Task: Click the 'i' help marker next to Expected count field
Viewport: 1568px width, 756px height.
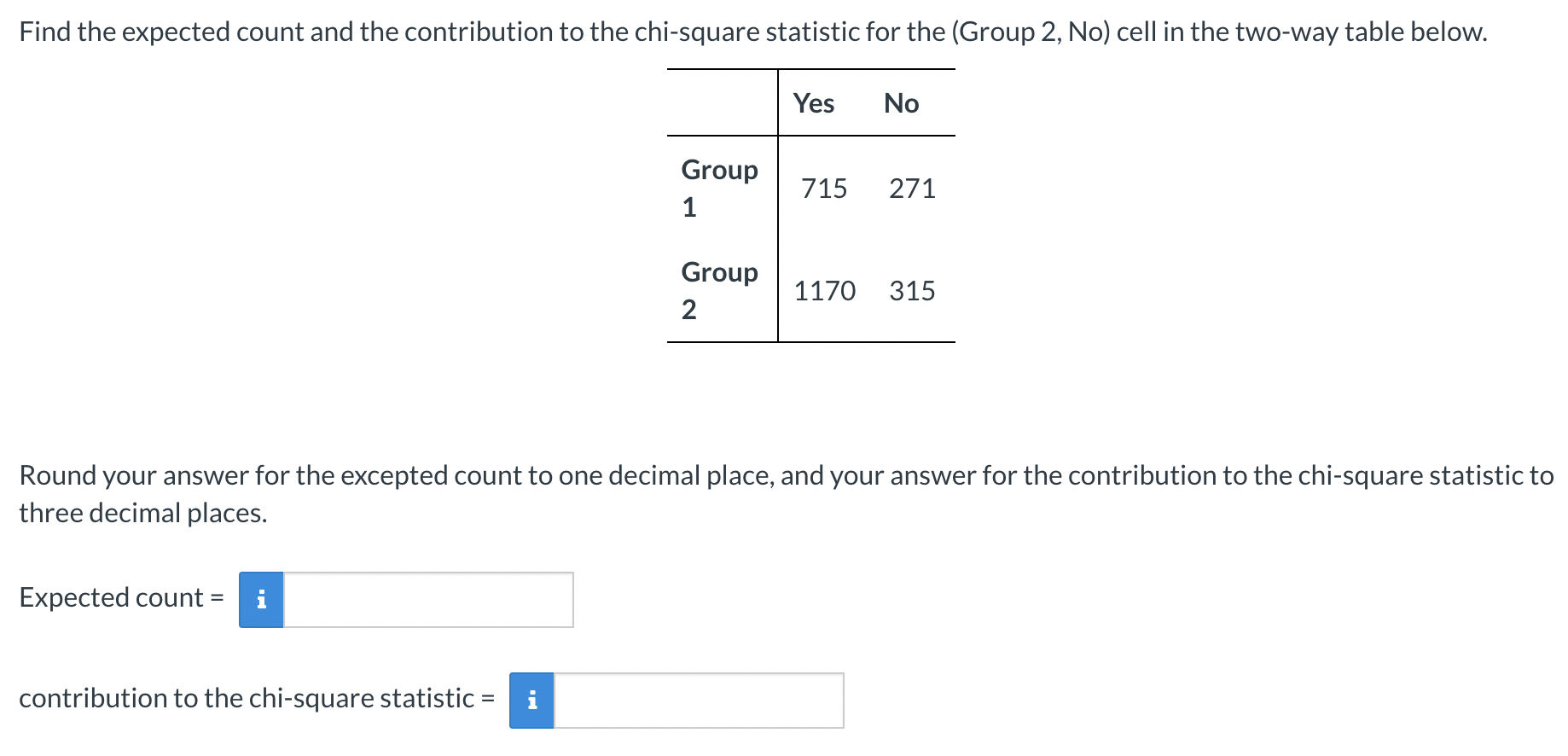Action: 261,600
